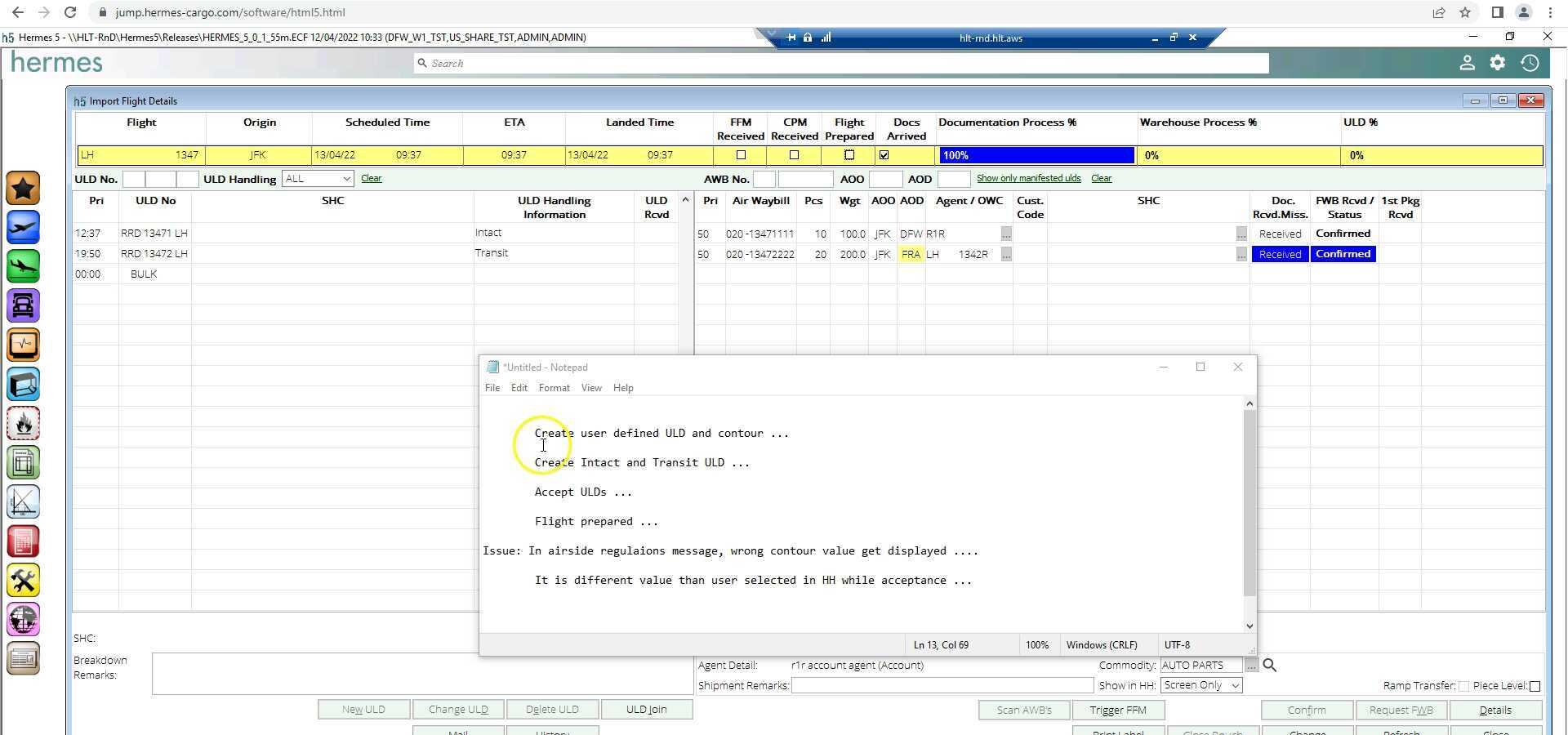1568x735 pixels.
Task: Uncheck the Docs Arrived checkbox
Action: 884,155
